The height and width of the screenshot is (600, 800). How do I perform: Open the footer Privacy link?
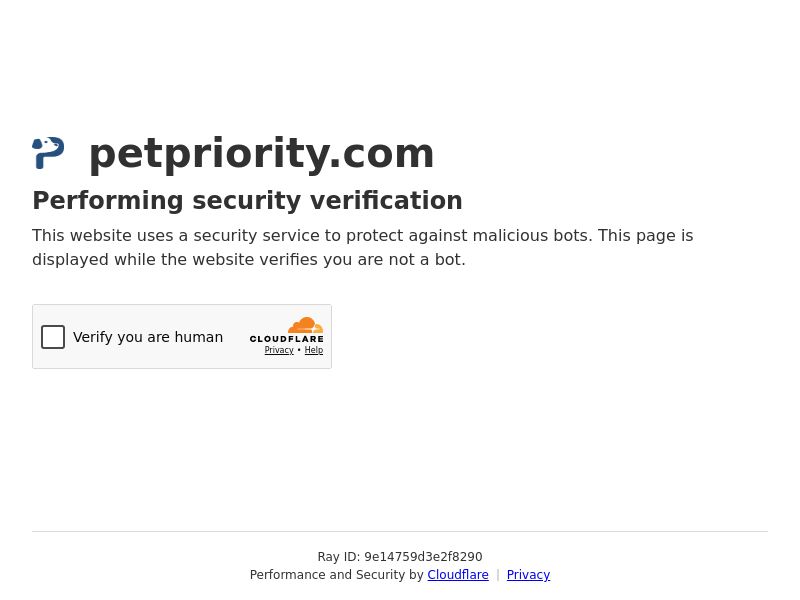pos(528,575)
